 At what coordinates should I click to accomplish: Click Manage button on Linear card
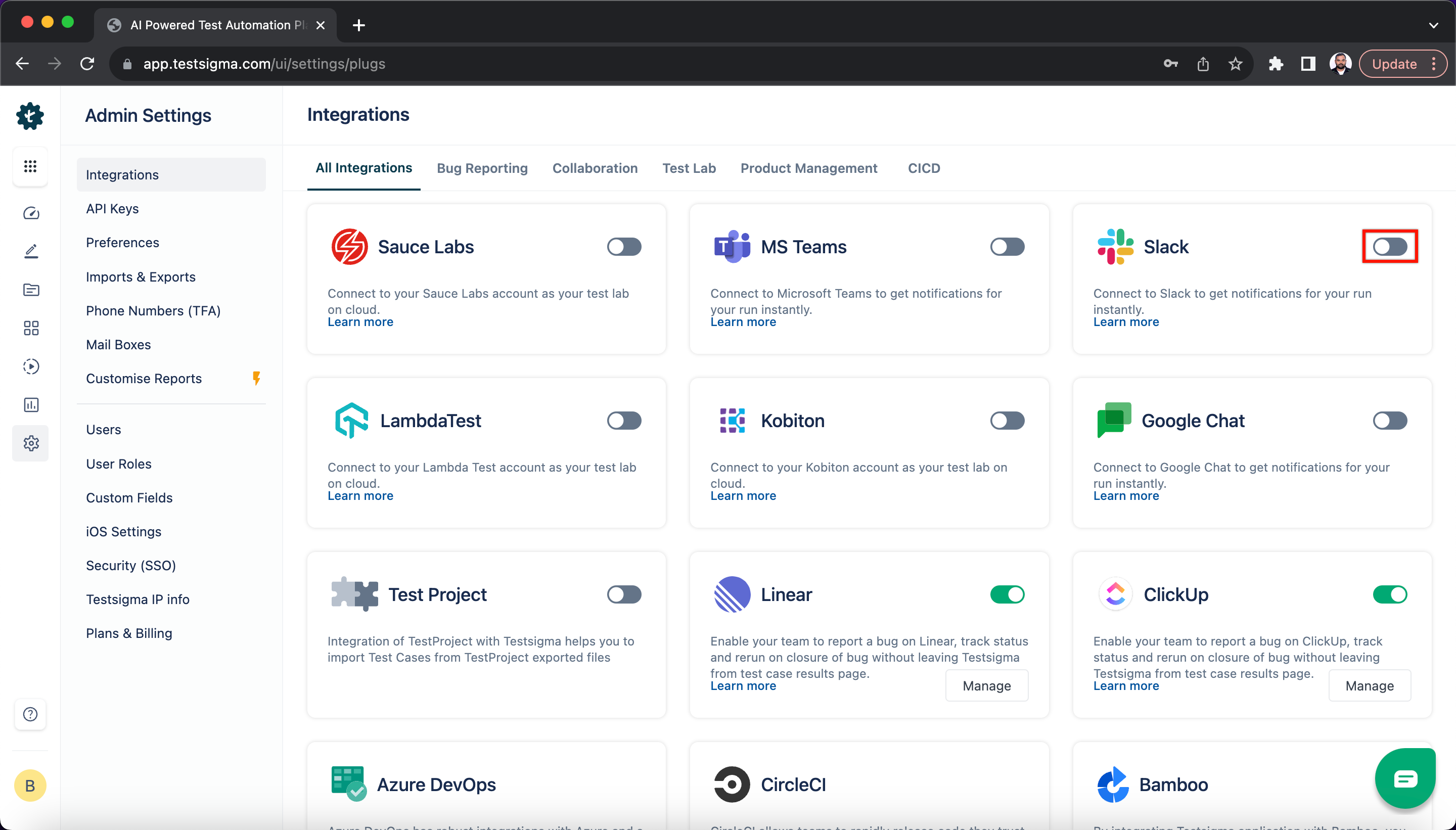987,686
